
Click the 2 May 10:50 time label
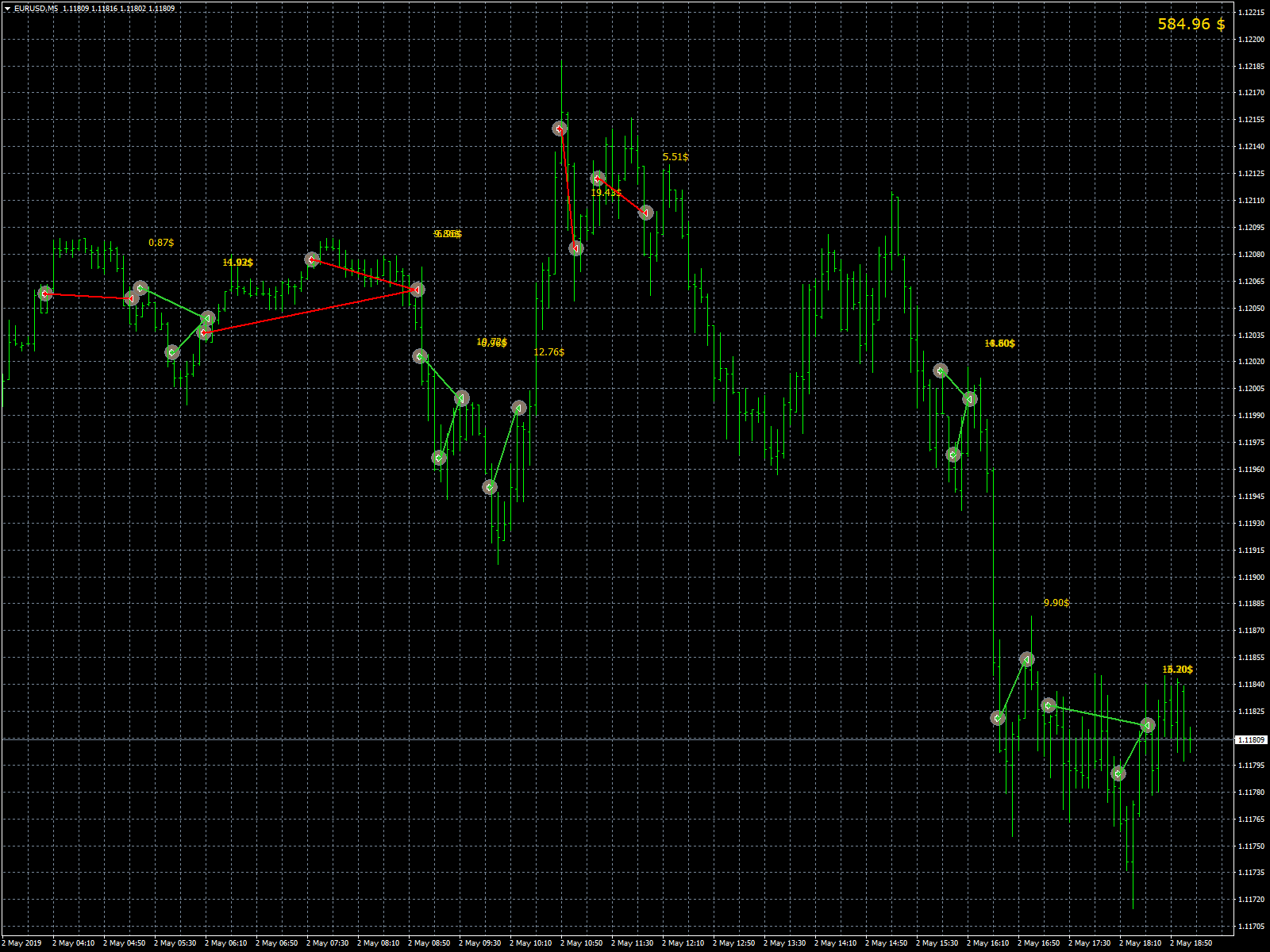582,943
